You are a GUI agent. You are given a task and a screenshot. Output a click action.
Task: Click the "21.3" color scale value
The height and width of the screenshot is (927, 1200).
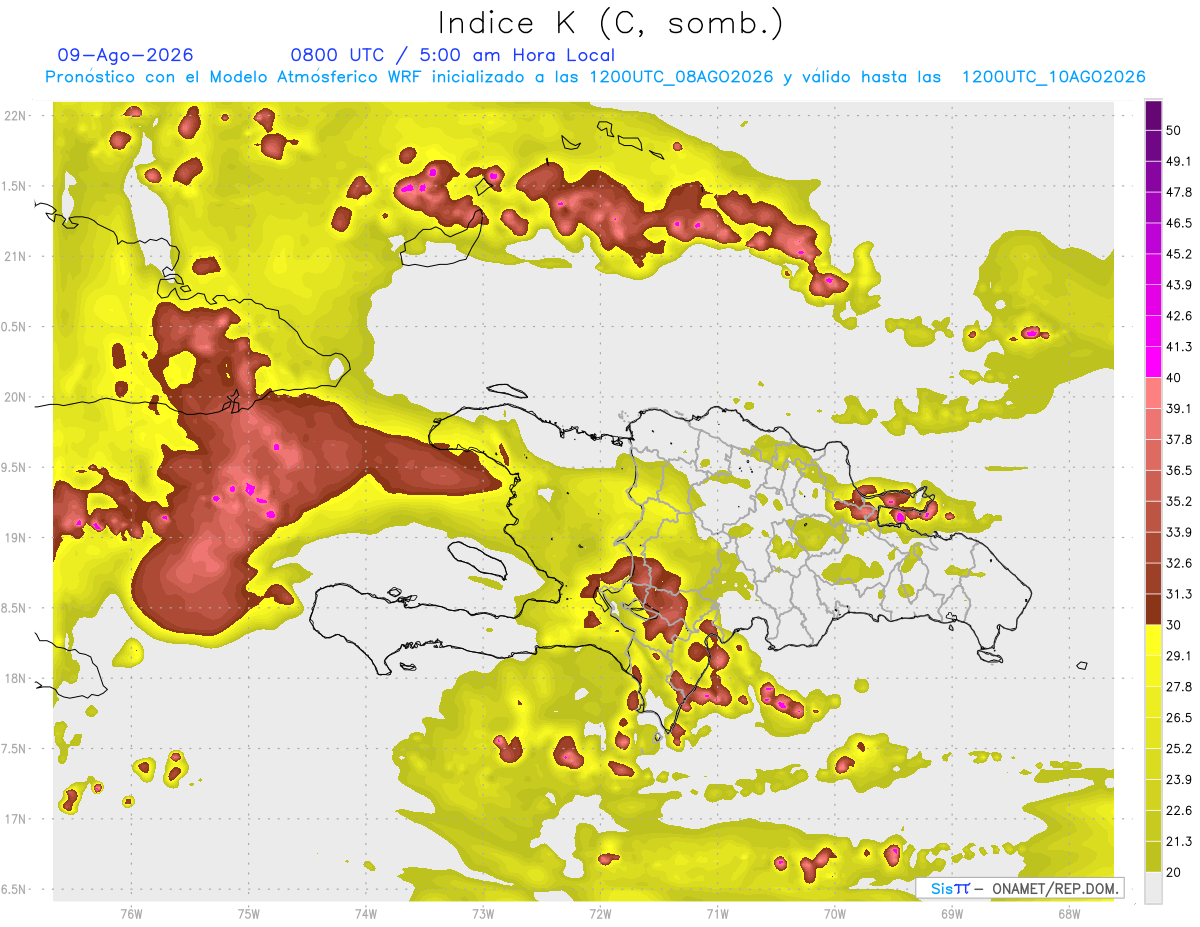1178,842
